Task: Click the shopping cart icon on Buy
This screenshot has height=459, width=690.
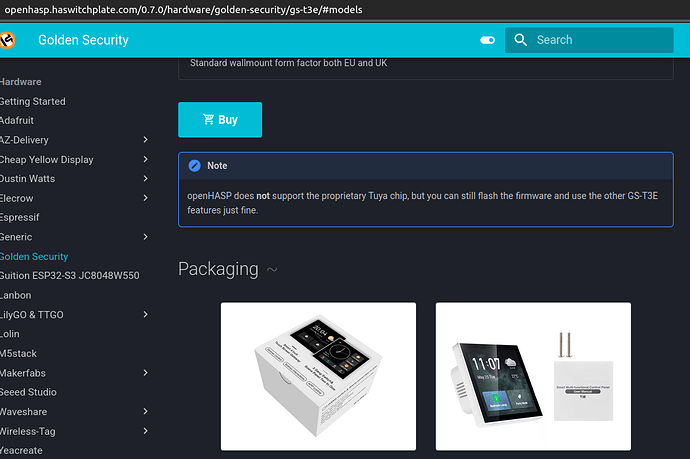Action: coord(208,120)
